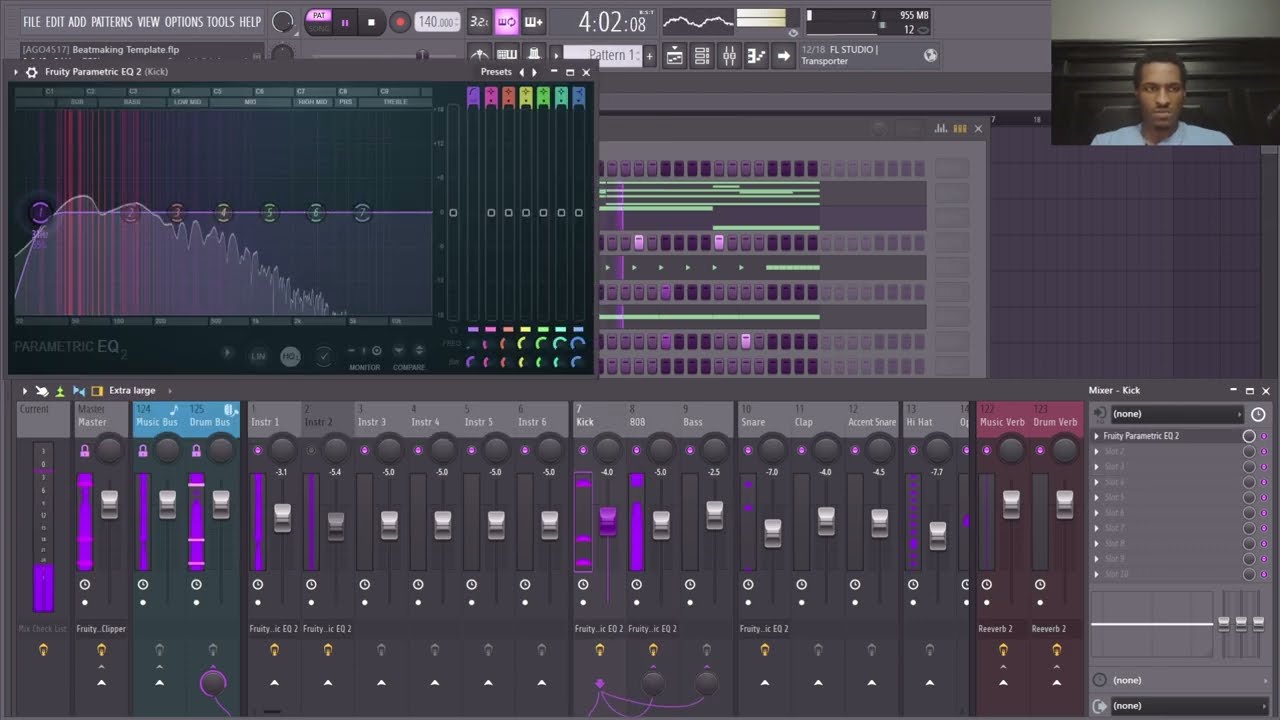Open the PATTERNS menu
This screenshot has width=1280, height=720.
point(111,22)
